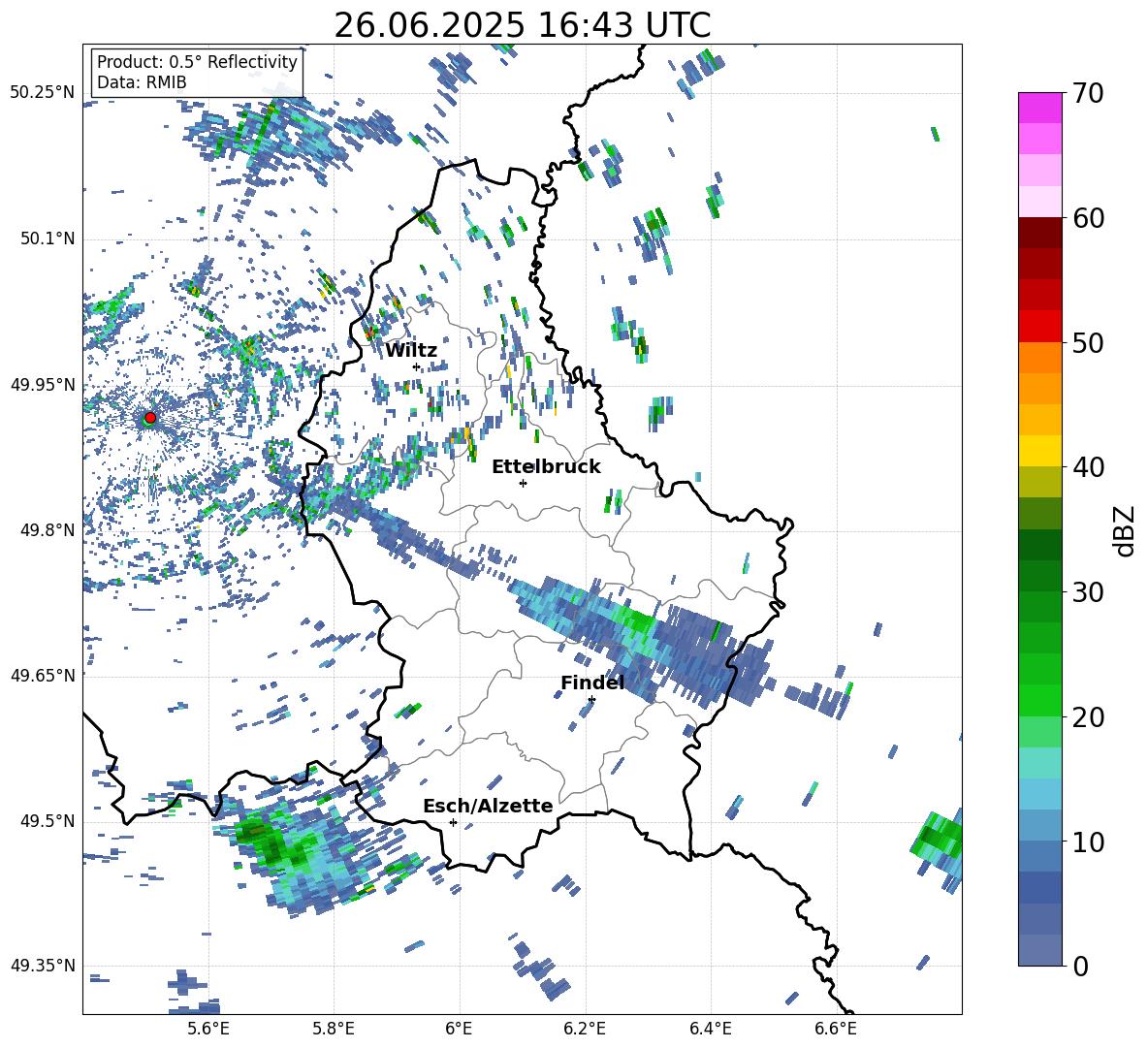Click the colorbar tick label 10
The image size is (1148, 1048).
(1087, 842)
